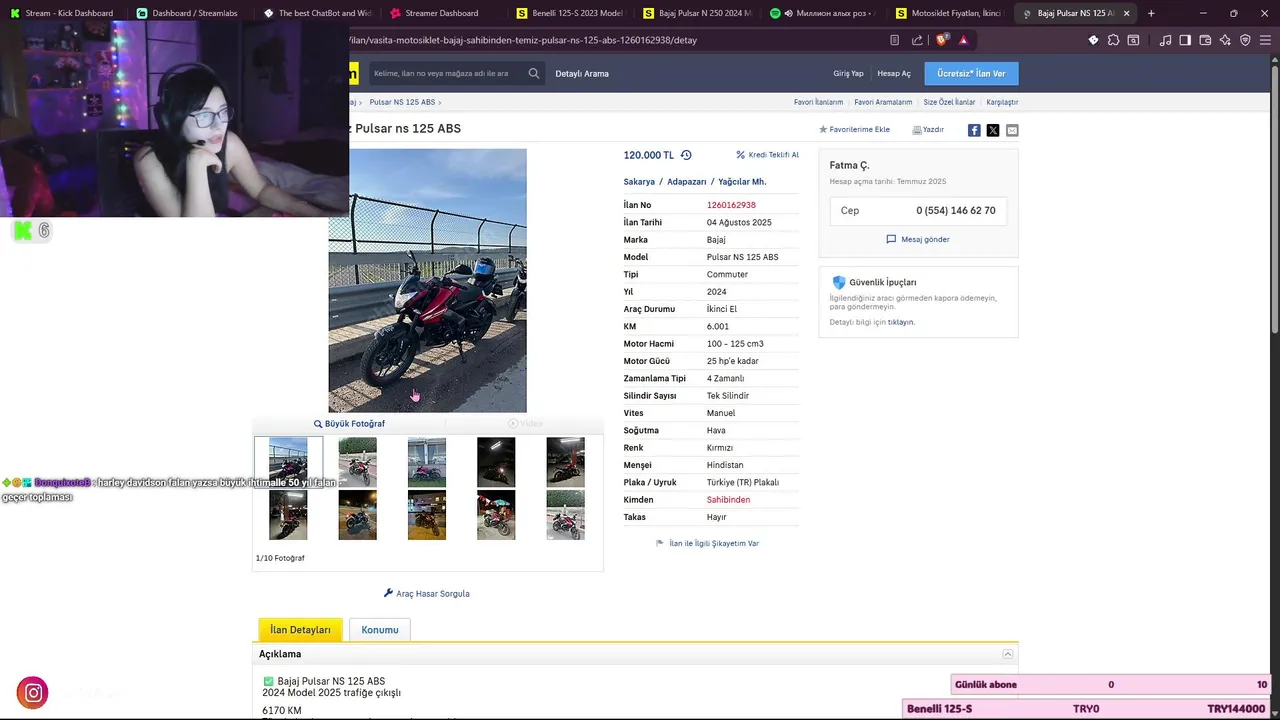Switch to Motosiklet Fiyatları tab
This screenshot has height=720, width=1280.
tap(950, 13)
